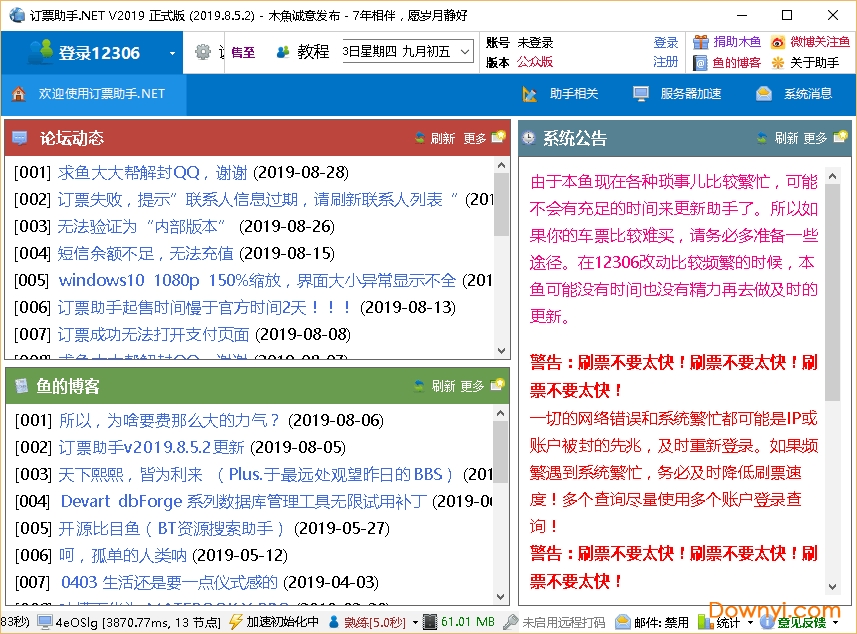Select the 售至 option
This screenshot has width=857, height=634.
point(243,50)
